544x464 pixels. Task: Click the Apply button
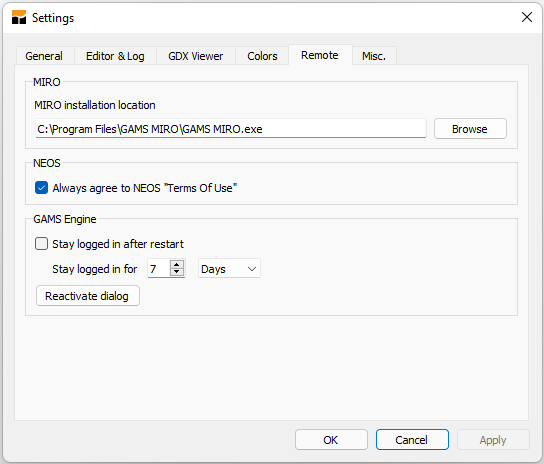click(x=493, y=440)
